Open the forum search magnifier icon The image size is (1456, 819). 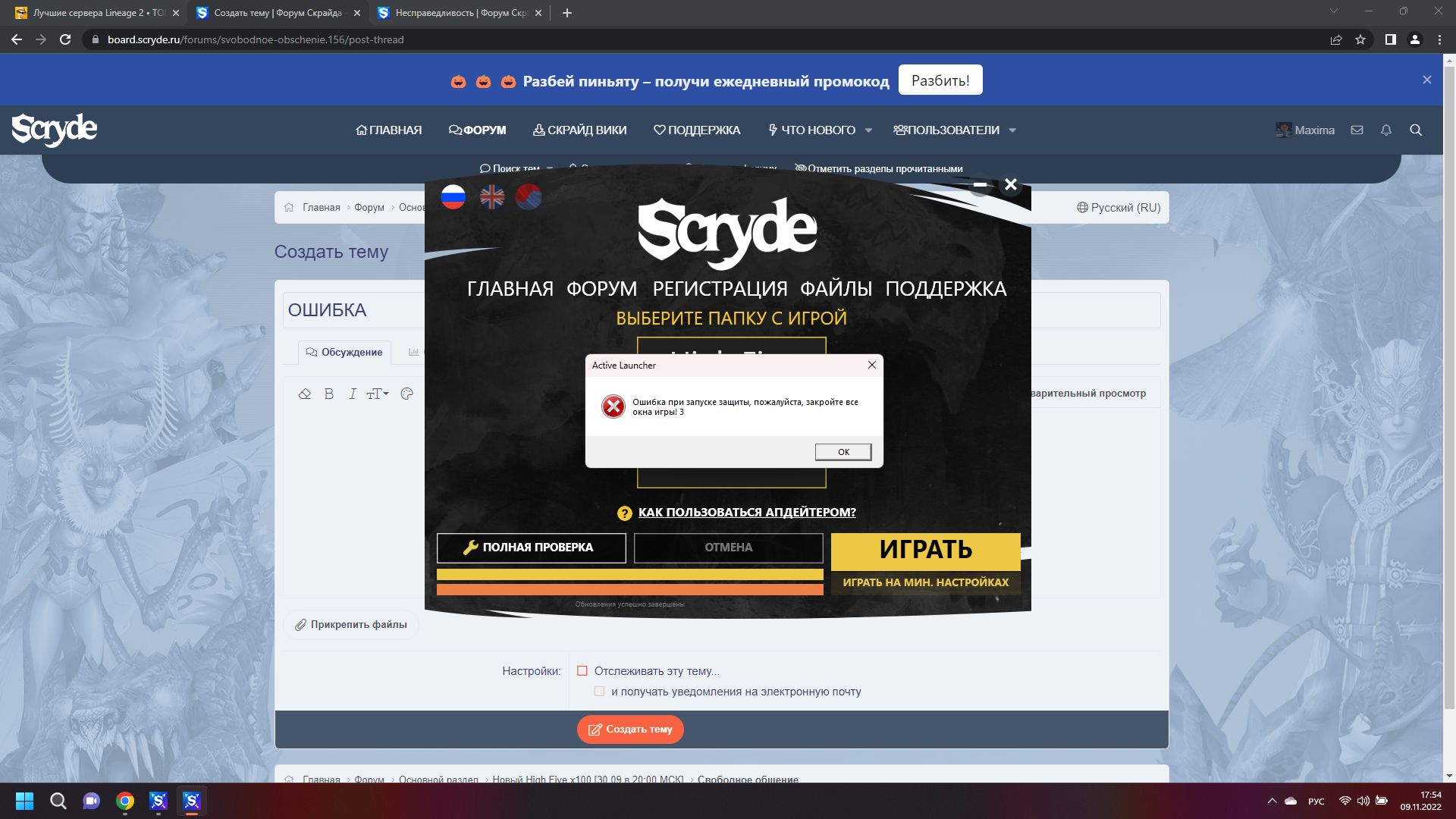[x=1417, y=130]
